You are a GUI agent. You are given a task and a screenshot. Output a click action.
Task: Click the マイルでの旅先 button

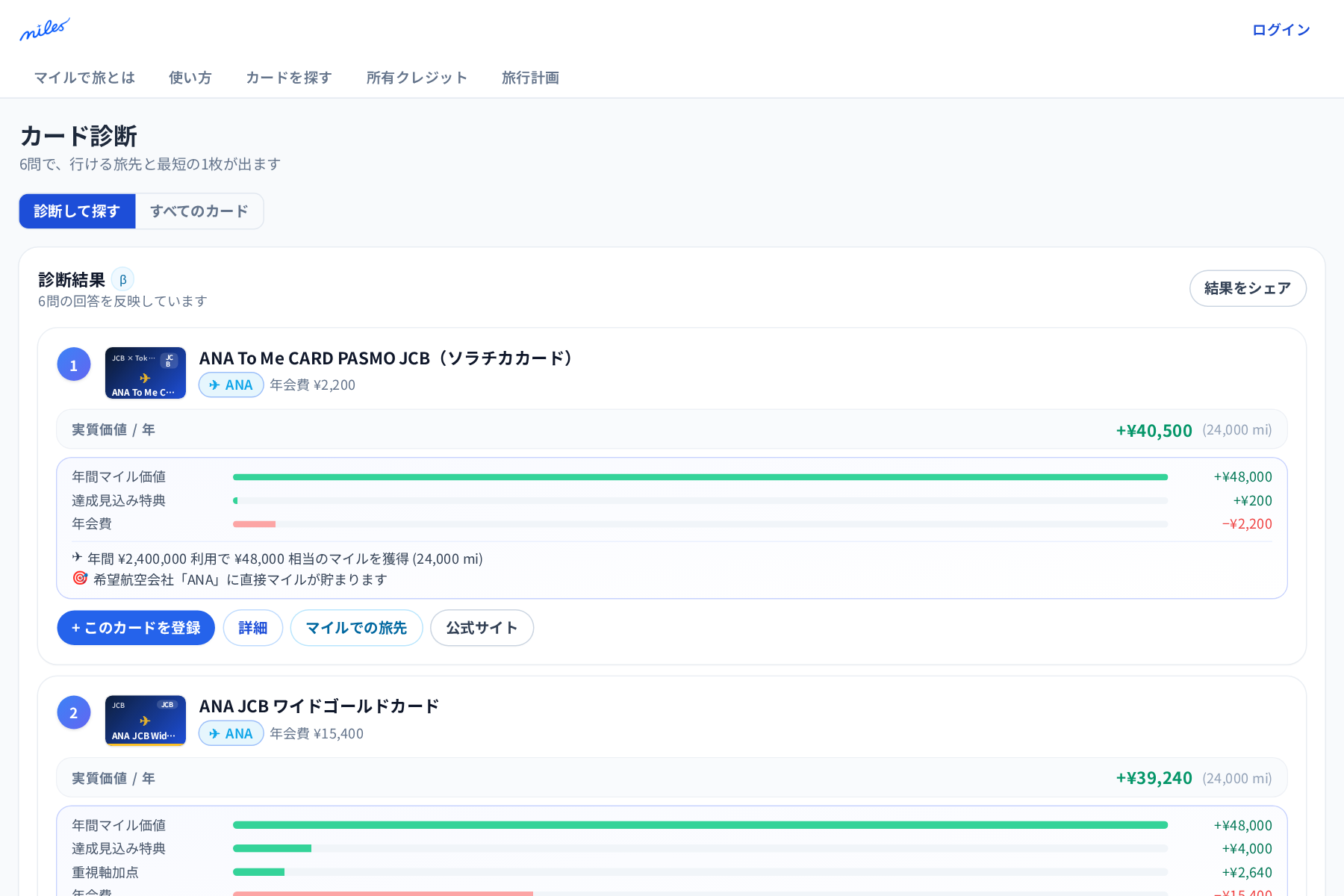click(356, 628)
